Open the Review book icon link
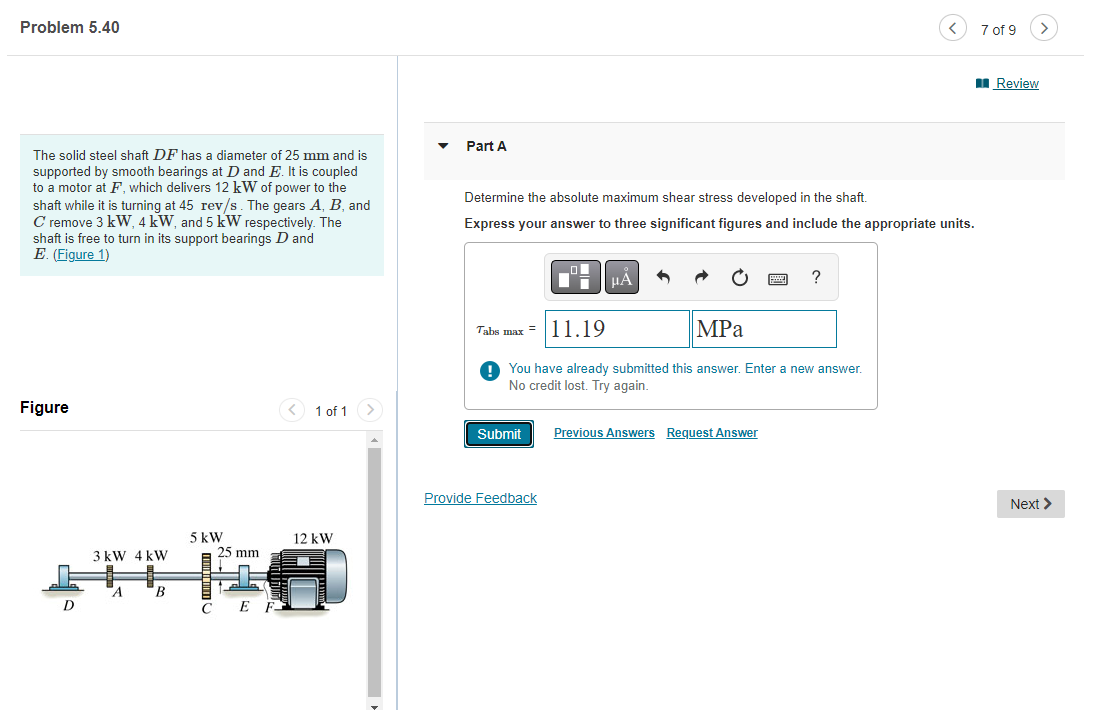This screenshot has width=1102, height=710. click(1007, 84)
